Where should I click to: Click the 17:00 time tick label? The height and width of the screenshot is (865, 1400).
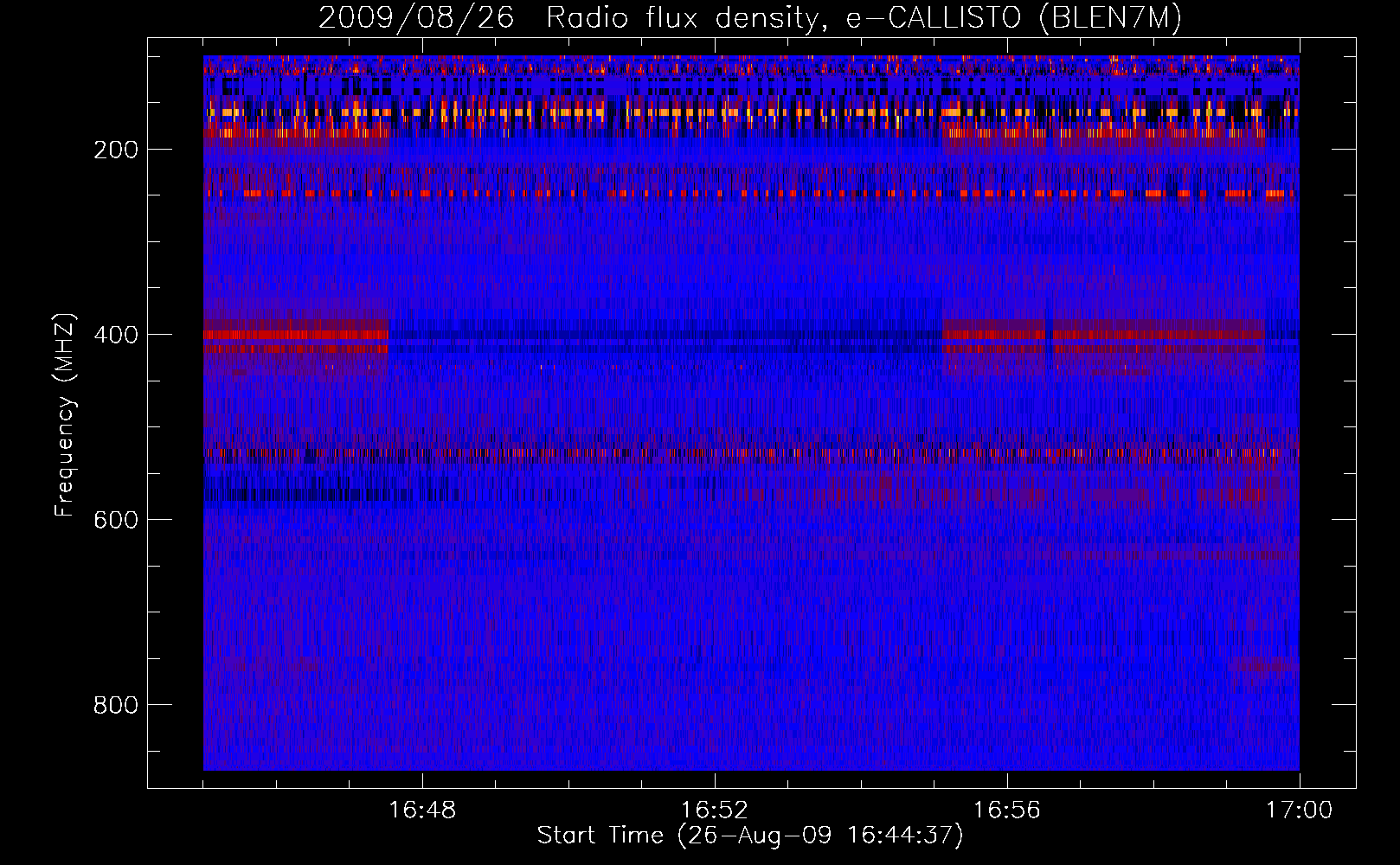click(x=1299, y=811)
